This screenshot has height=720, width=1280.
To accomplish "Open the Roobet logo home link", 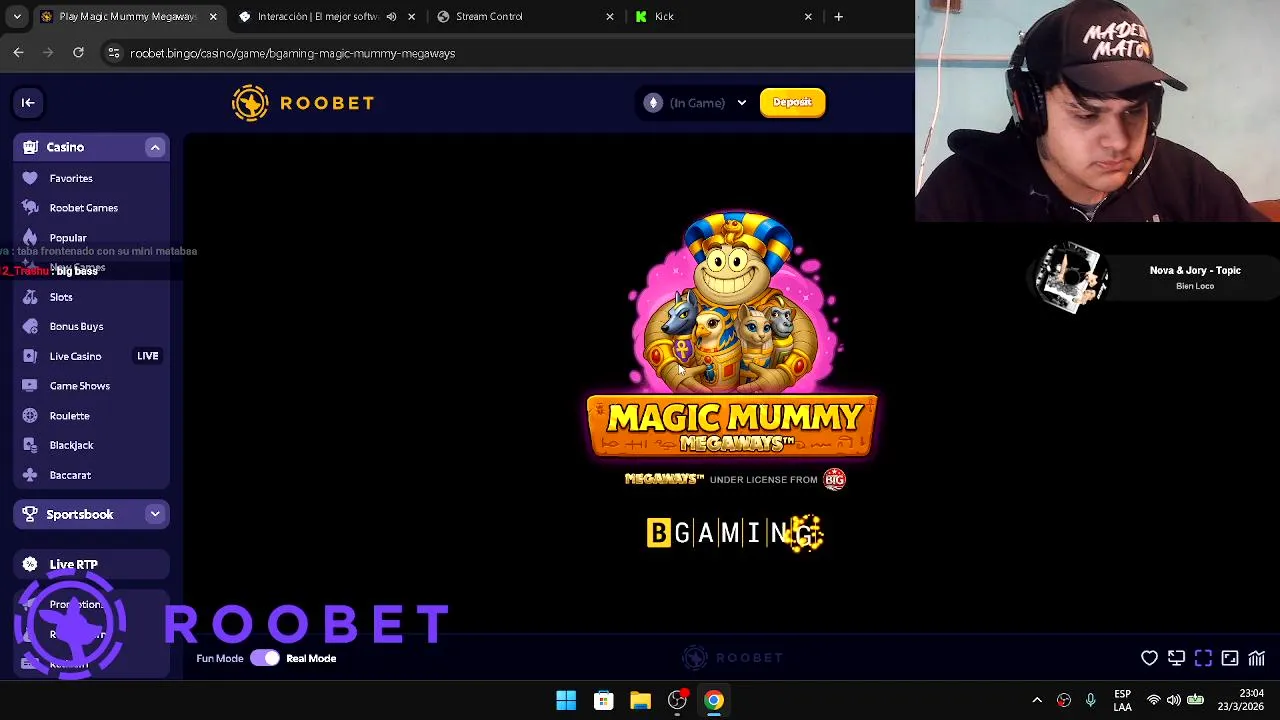I will [x=303, y=103].
